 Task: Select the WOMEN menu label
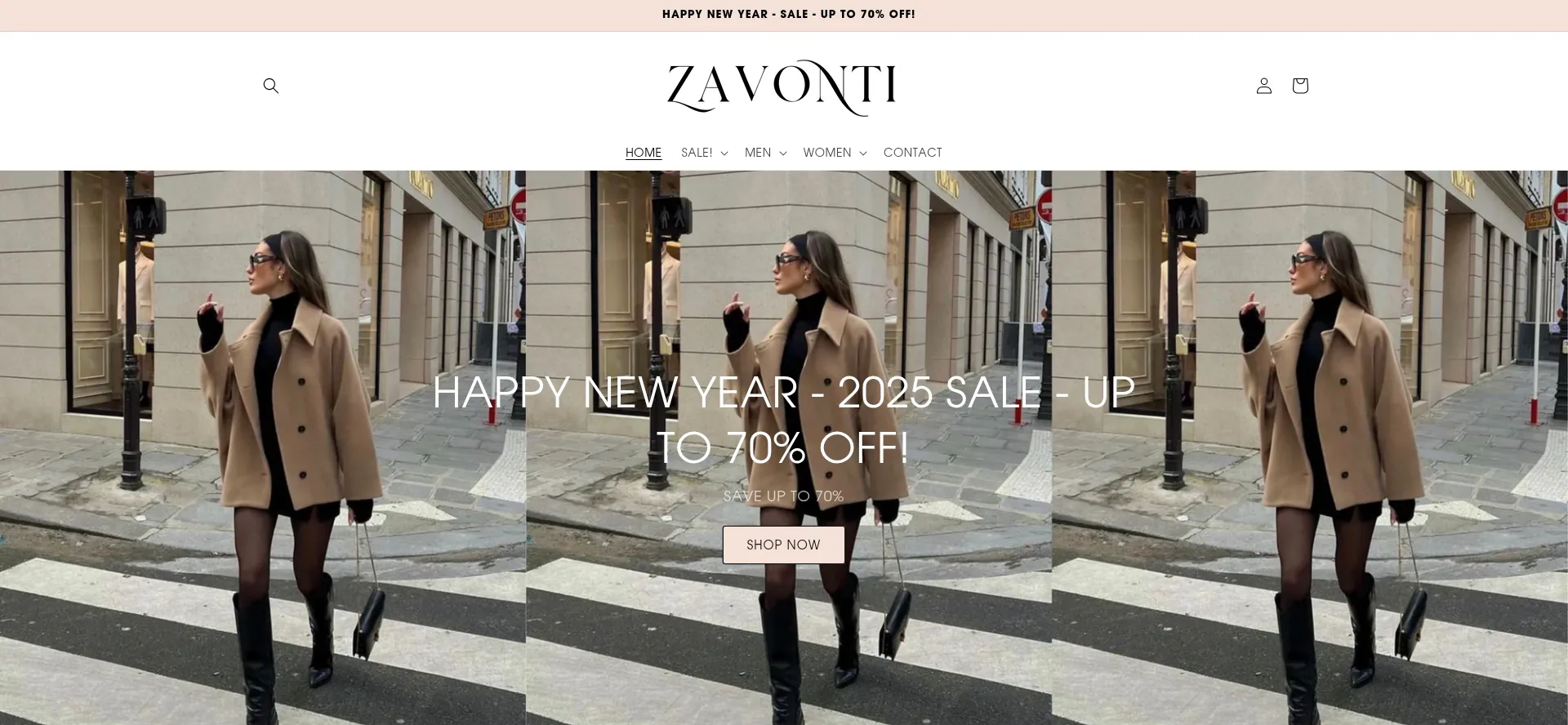827,153
